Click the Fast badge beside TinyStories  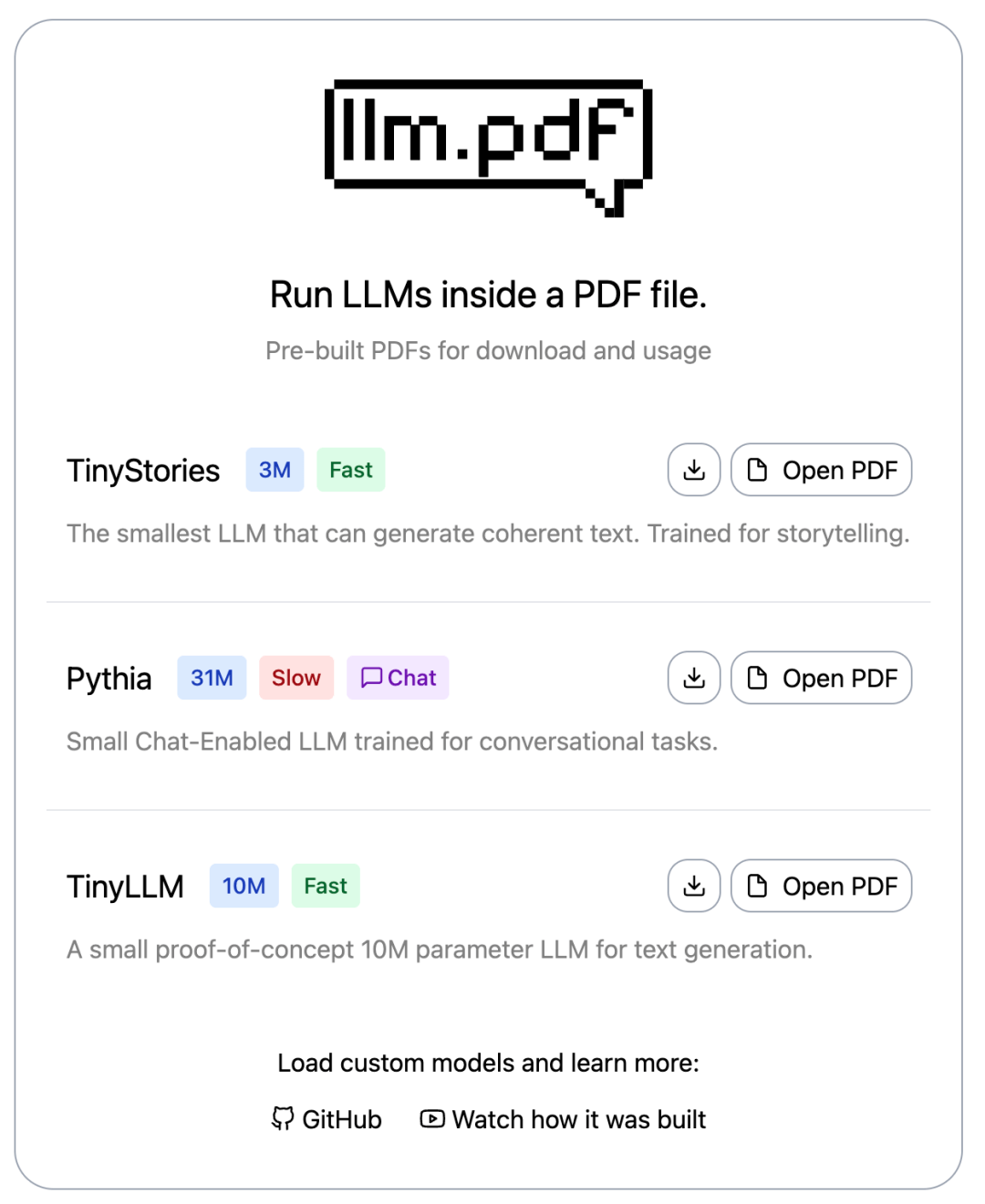click(x=351, y=470)
